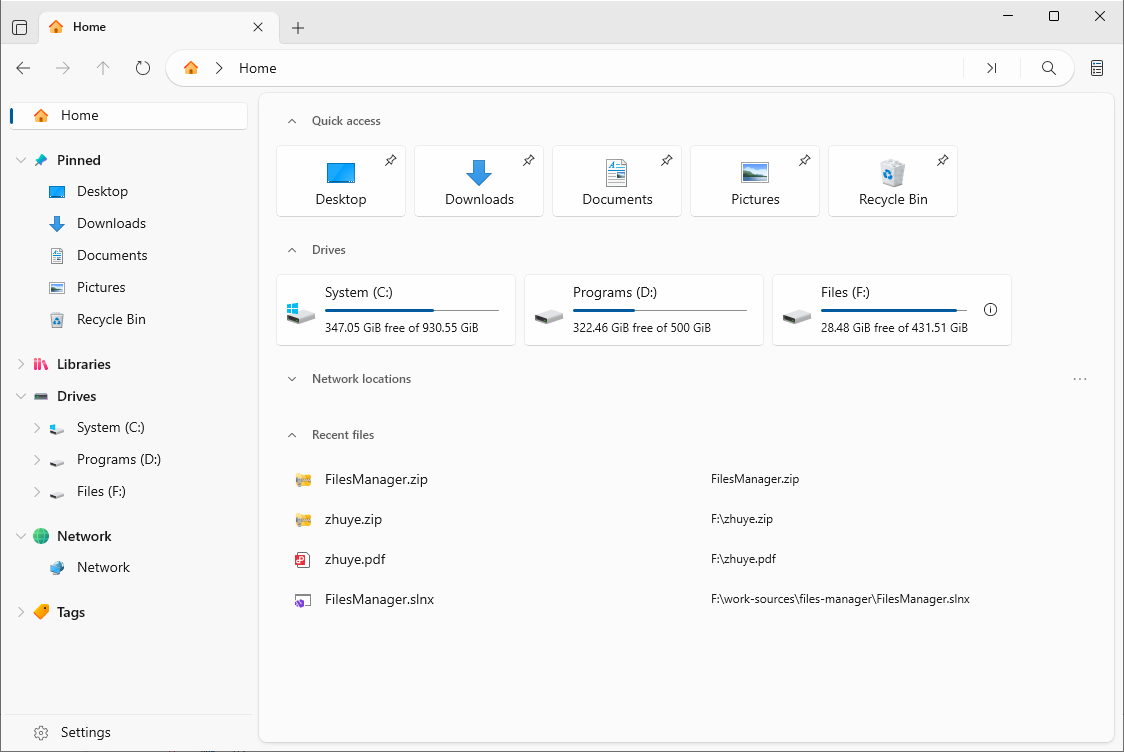The height and width of the screenshot is (752, 1124).
Task: Expand Files (F:) in sidebar tree
Action: pos(37,492)
